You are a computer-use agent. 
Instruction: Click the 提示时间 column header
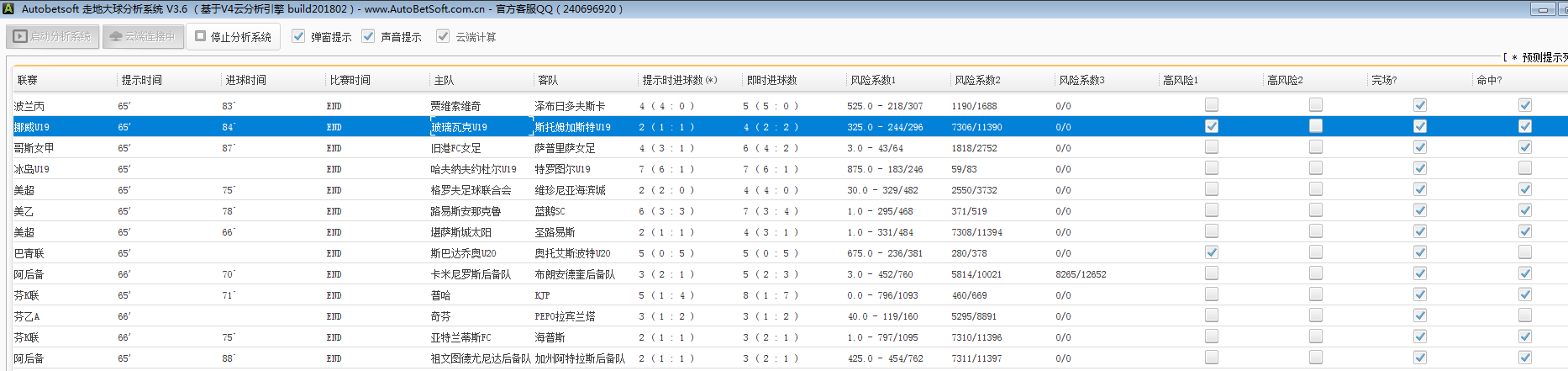[141, 80]
